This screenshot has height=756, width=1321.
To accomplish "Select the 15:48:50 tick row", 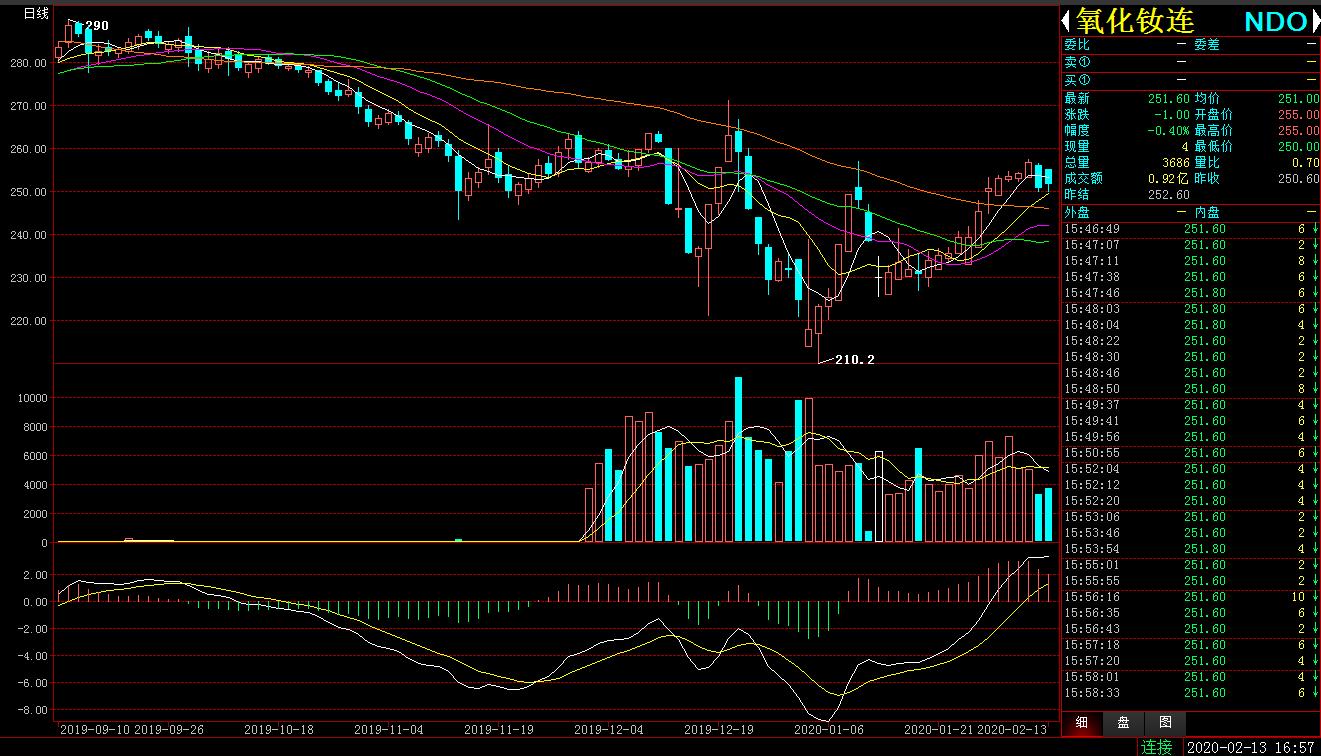I will [x=1190, y=389].
